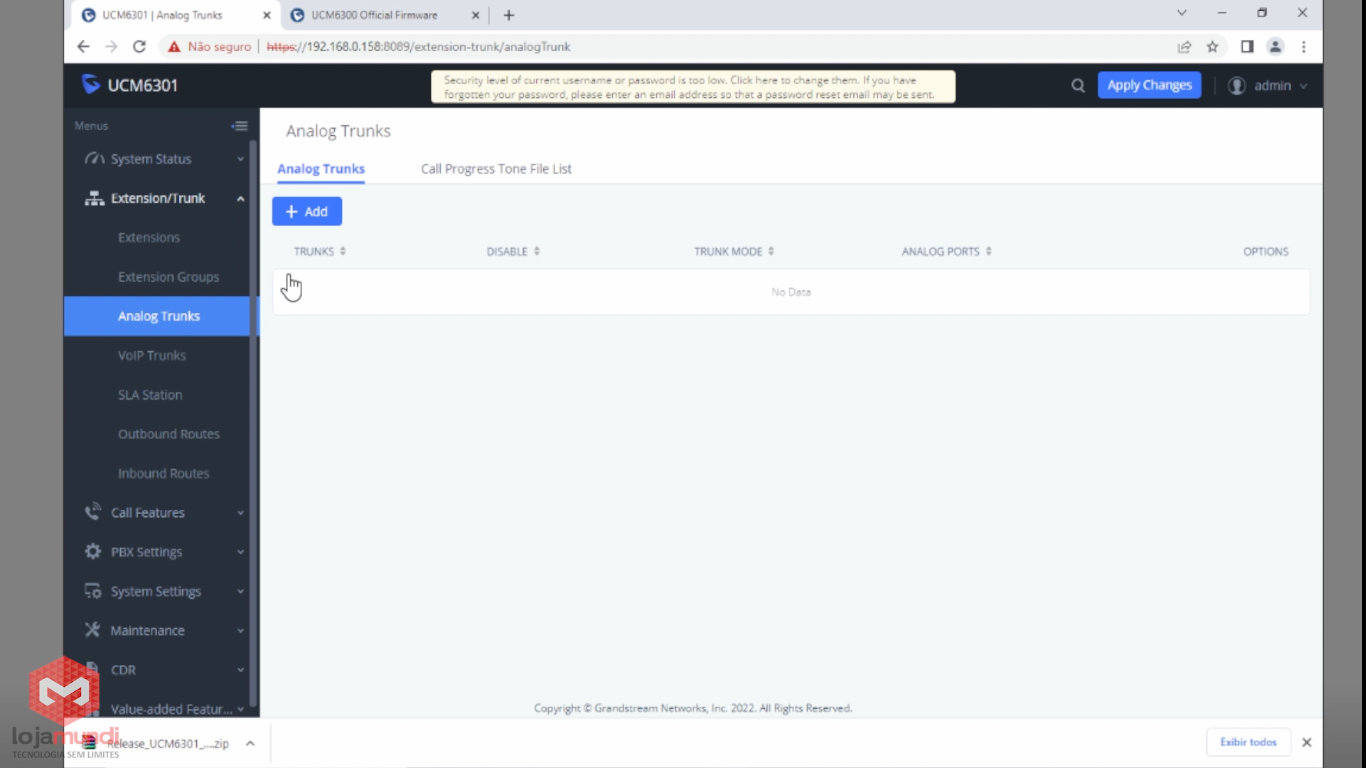Collapse the sidebar using the Menus toggle icon
The image size is (1366, 768).
[239, 126]
